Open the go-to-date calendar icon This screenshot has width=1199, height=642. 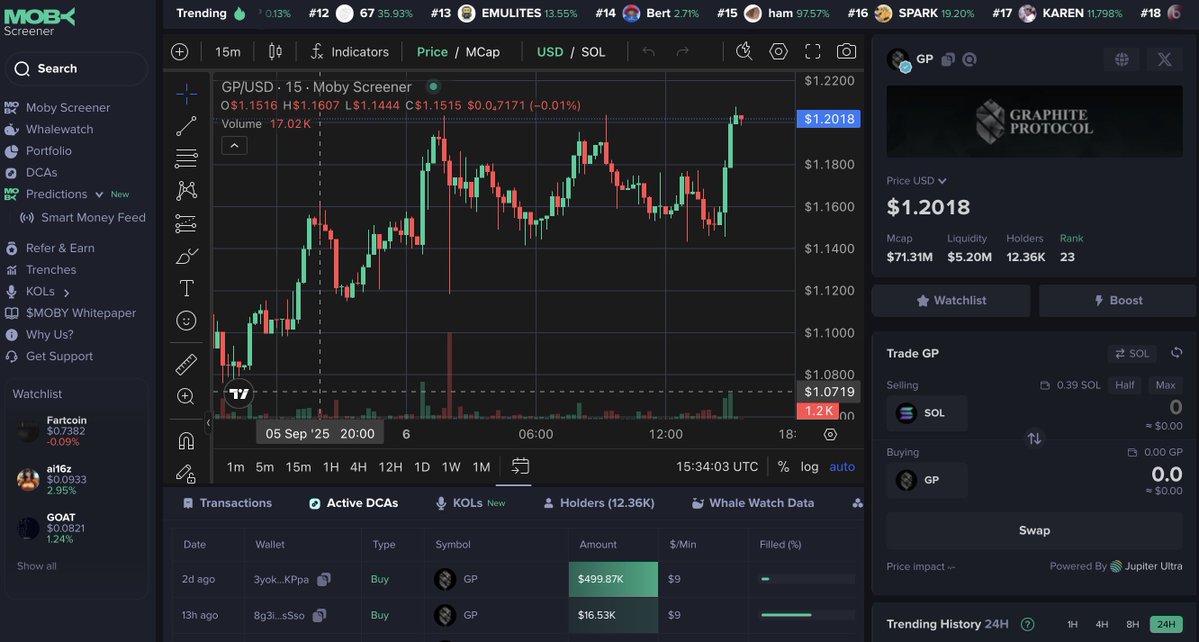pos(520,466)
